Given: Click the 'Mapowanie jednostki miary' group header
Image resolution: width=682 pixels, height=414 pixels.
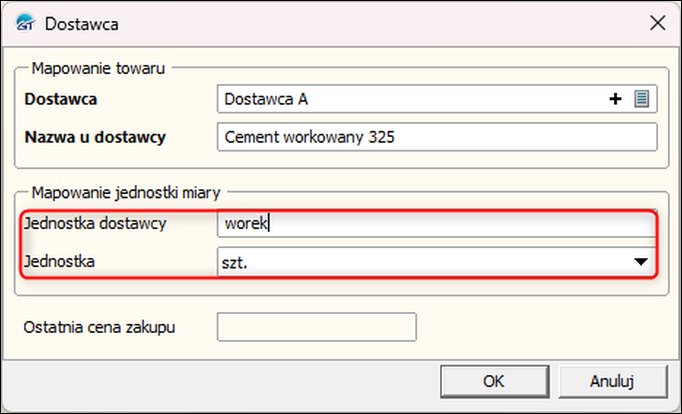Looking at the screenshot, I should point(125,191).
